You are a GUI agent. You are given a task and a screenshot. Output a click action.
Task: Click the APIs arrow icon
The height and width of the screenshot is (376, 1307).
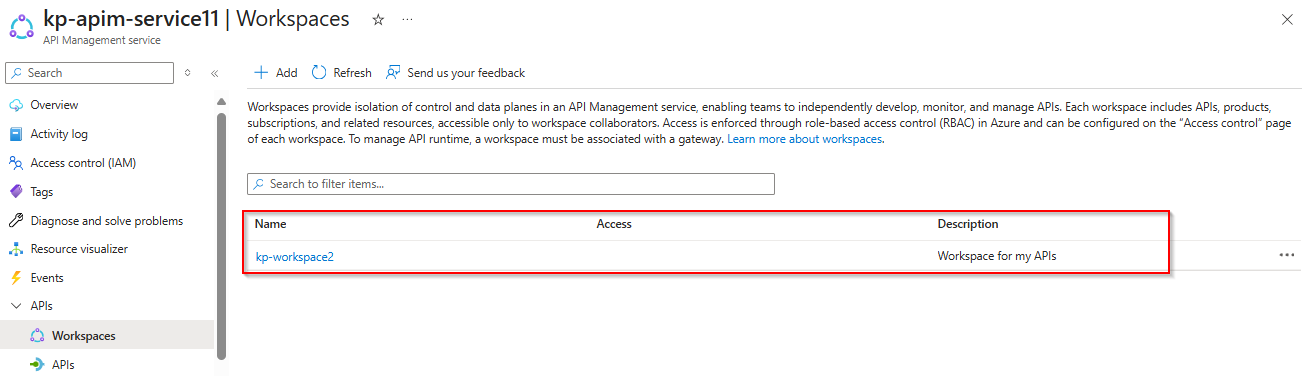(37, 365)
